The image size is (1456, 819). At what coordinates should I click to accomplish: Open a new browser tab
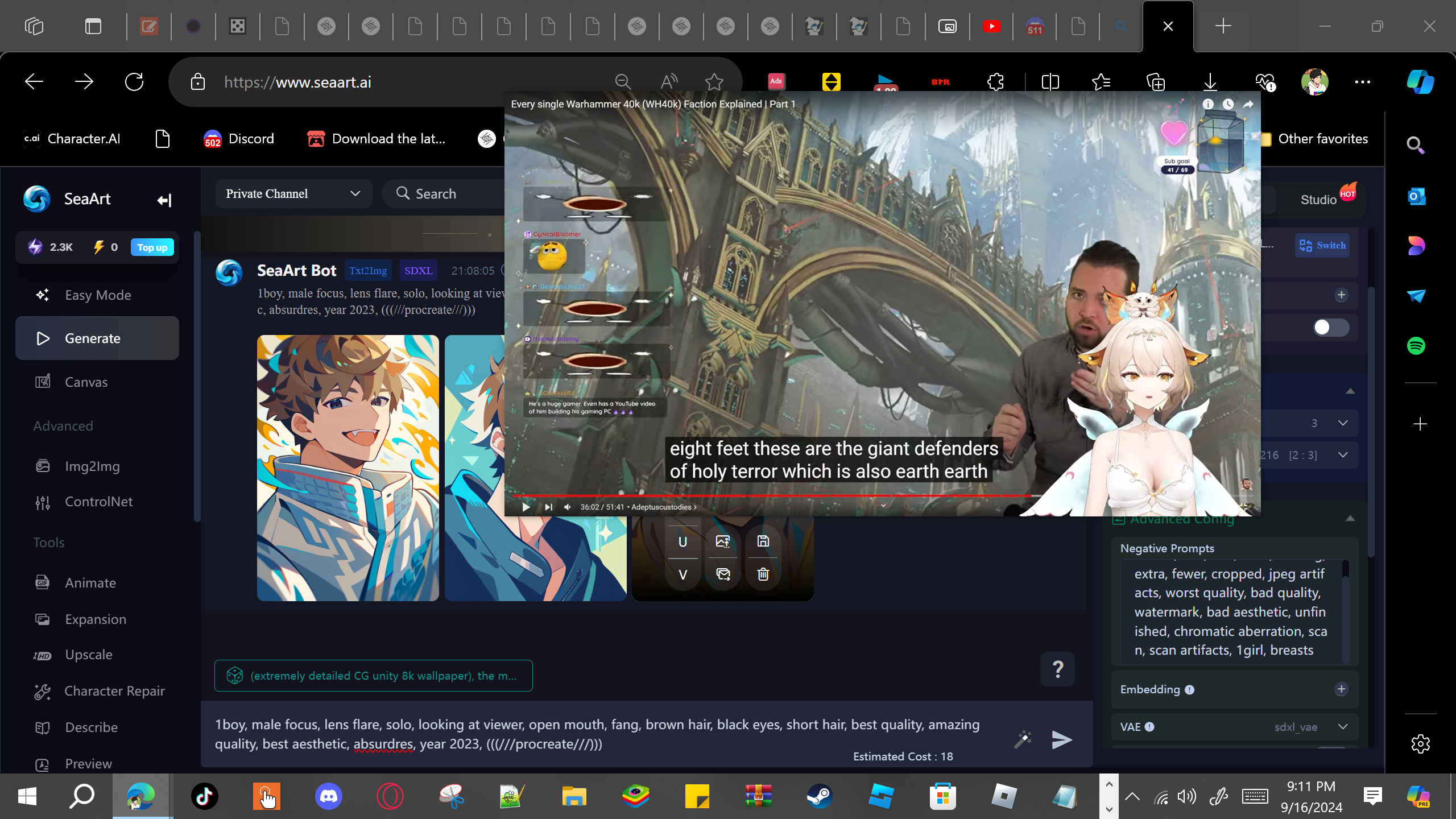(x=1223, y=26)
